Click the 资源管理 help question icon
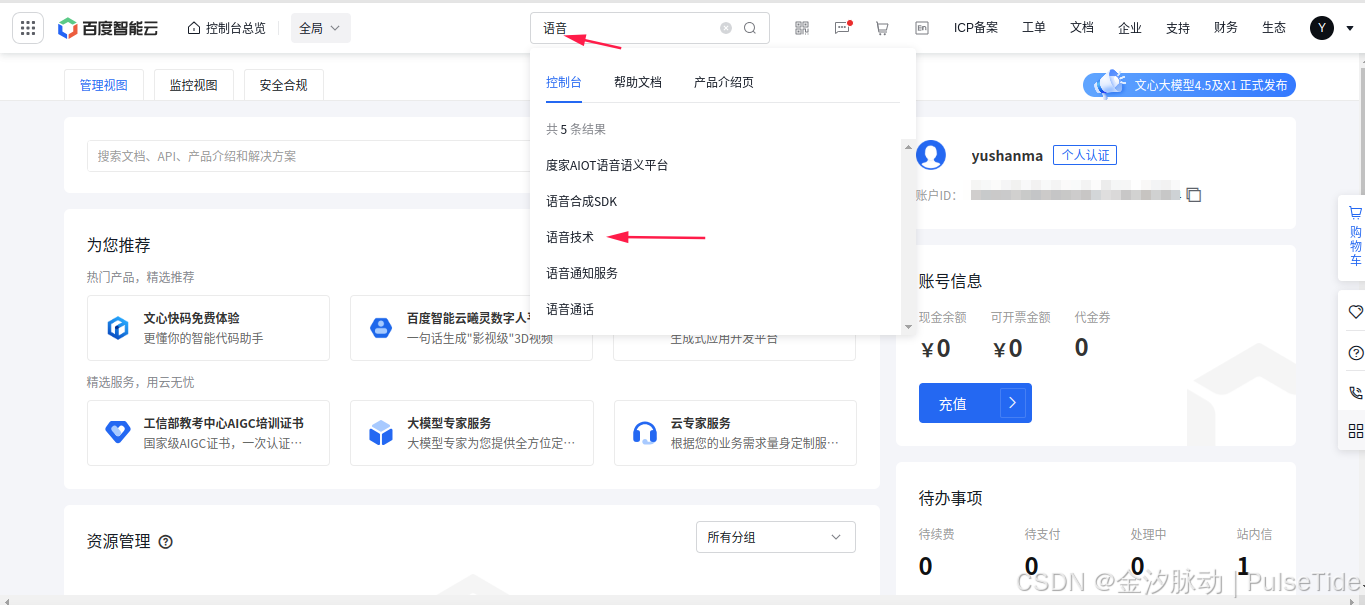 coord(166,542)
